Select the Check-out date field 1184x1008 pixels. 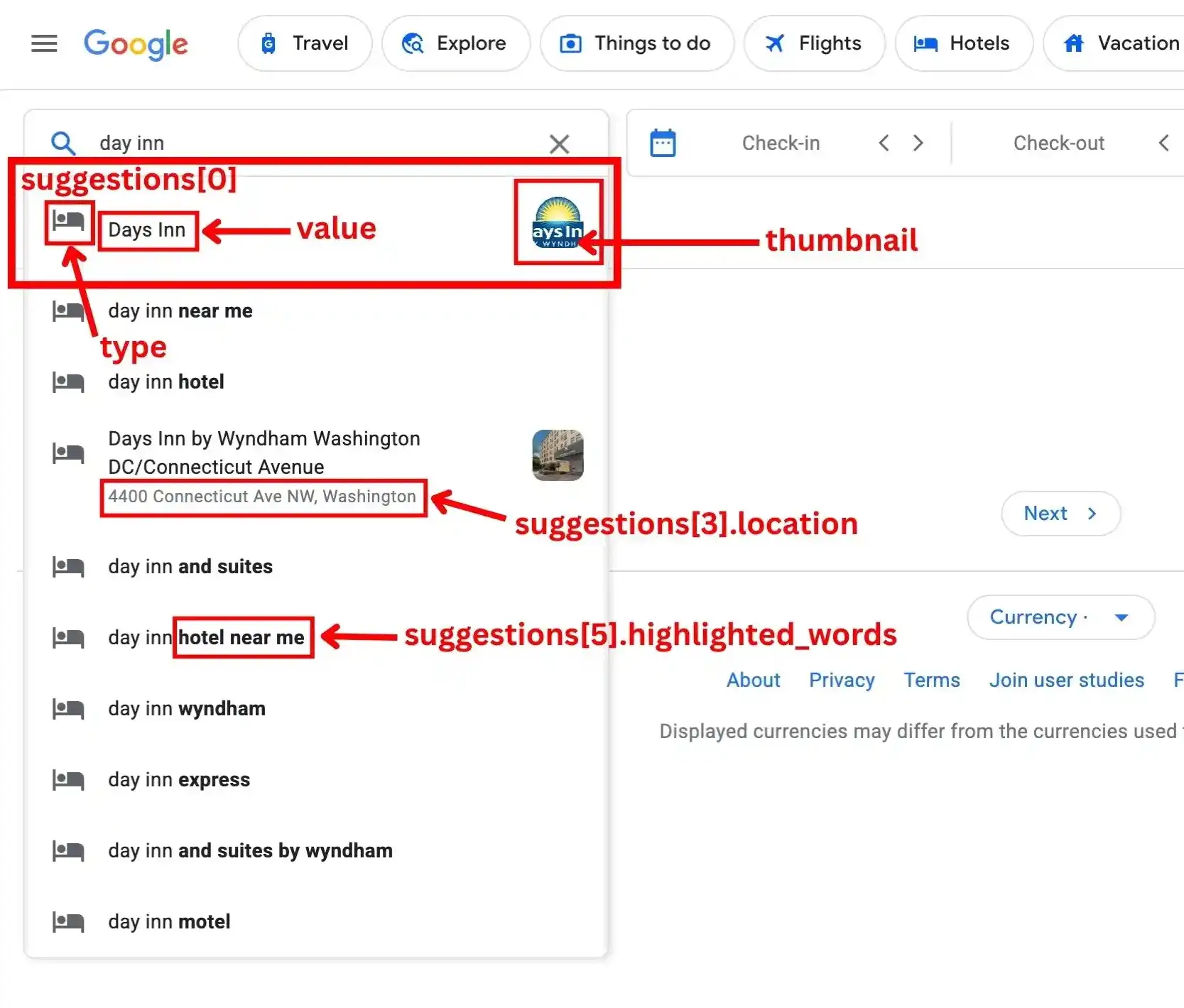coord(1058,143)
